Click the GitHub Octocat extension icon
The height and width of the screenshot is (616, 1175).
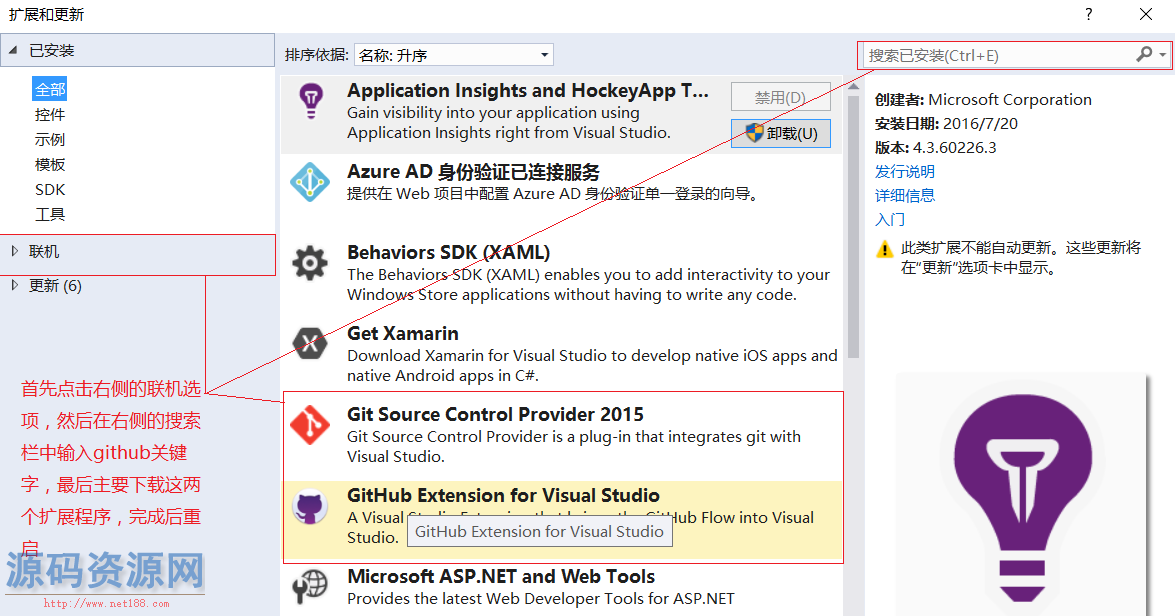pos(310,507)
